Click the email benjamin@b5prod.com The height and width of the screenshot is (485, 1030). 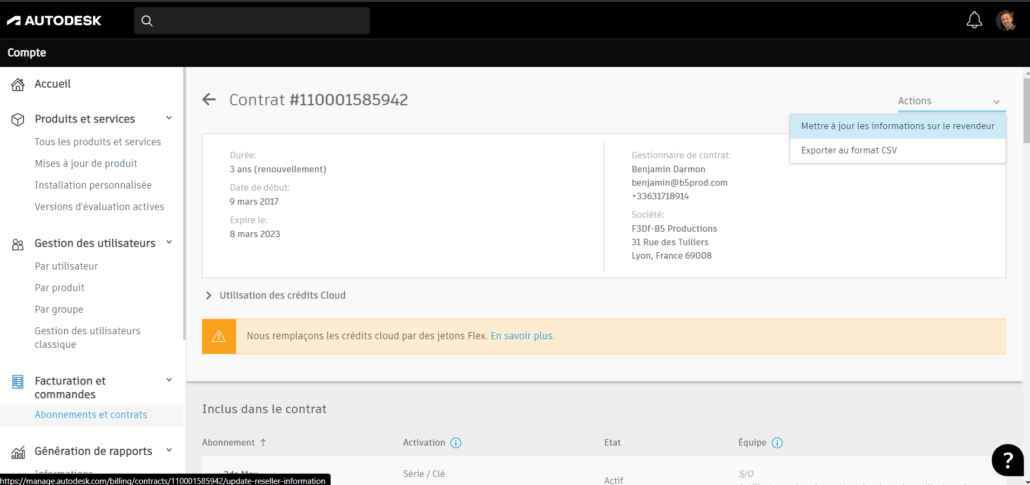point(679,183)
